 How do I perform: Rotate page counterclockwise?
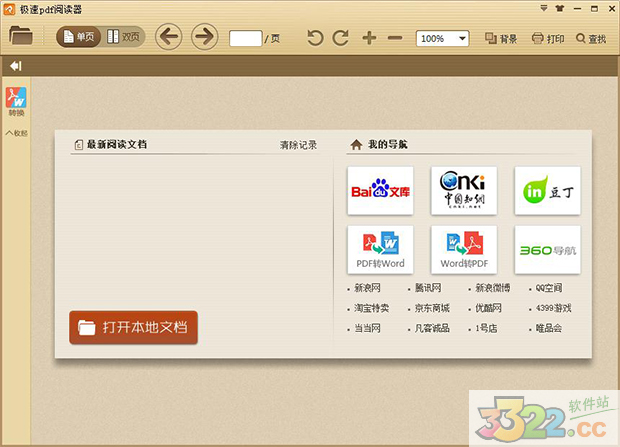[x=315, y=38]
